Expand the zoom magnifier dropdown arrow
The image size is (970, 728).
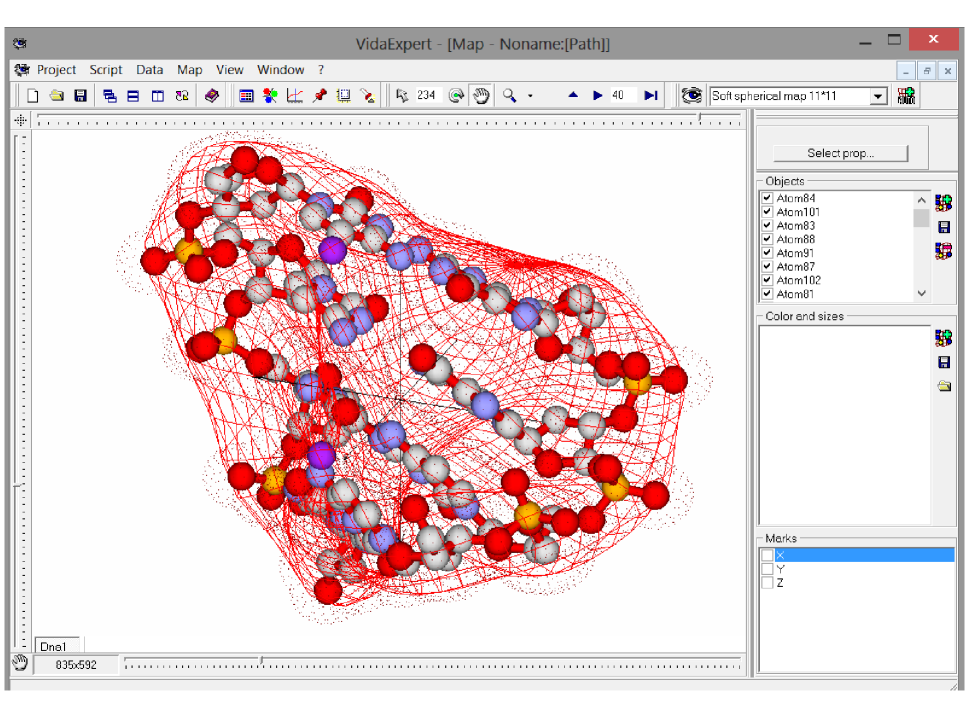pos(530,96)
